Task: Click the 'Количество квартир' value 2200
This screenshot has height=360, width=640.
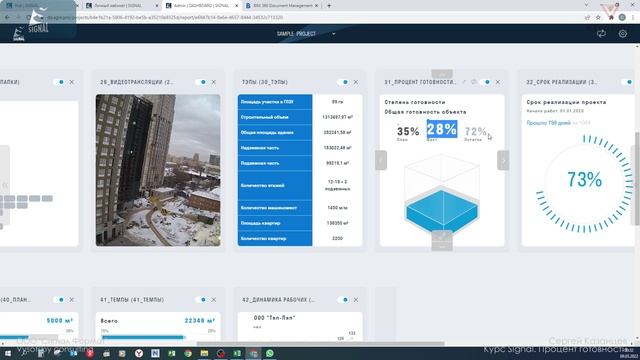Action: (x=338, y=238)
